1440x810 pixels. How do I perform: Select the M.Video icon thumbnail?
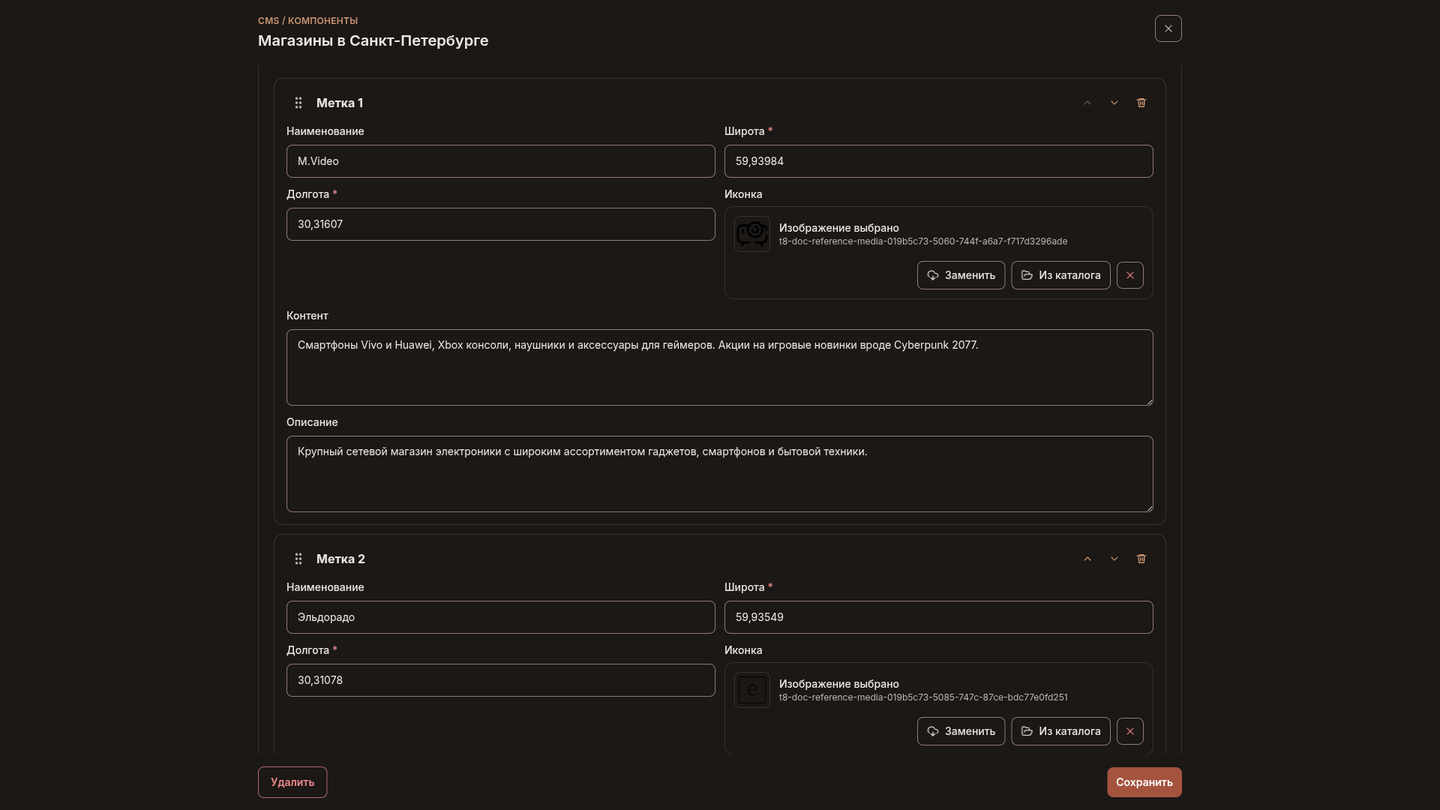(x=752, y=234)
